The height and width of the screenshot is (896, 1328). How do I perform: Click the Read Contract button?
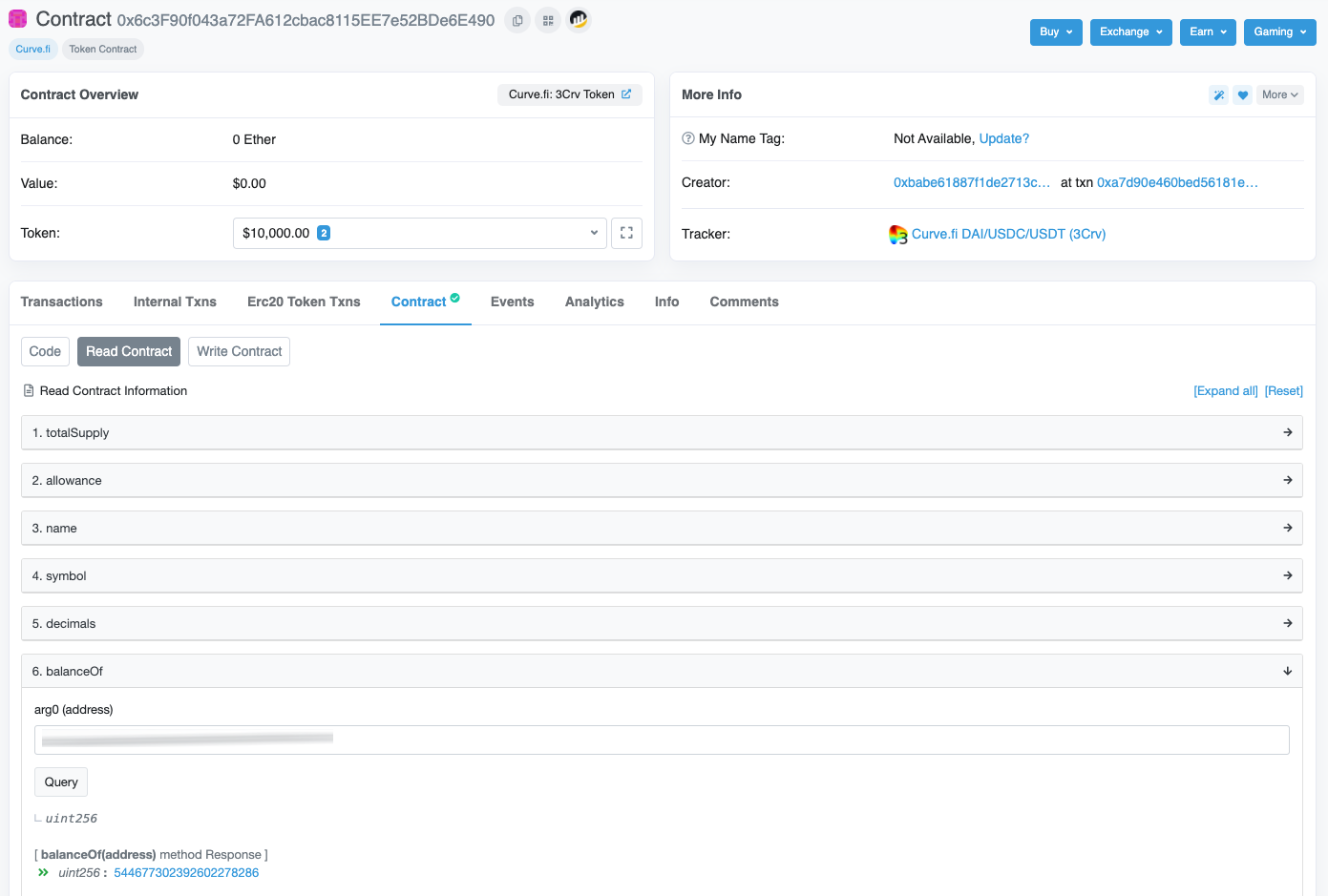click(x=129, y=351)
